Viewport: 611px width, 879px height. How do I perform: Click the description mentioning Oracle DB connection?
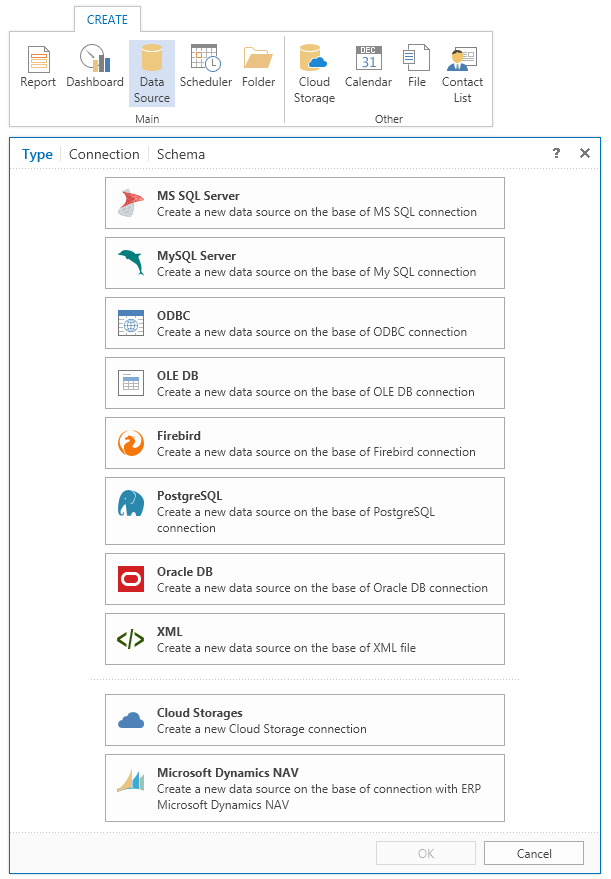pyautogui.click(x=322, y=588)
